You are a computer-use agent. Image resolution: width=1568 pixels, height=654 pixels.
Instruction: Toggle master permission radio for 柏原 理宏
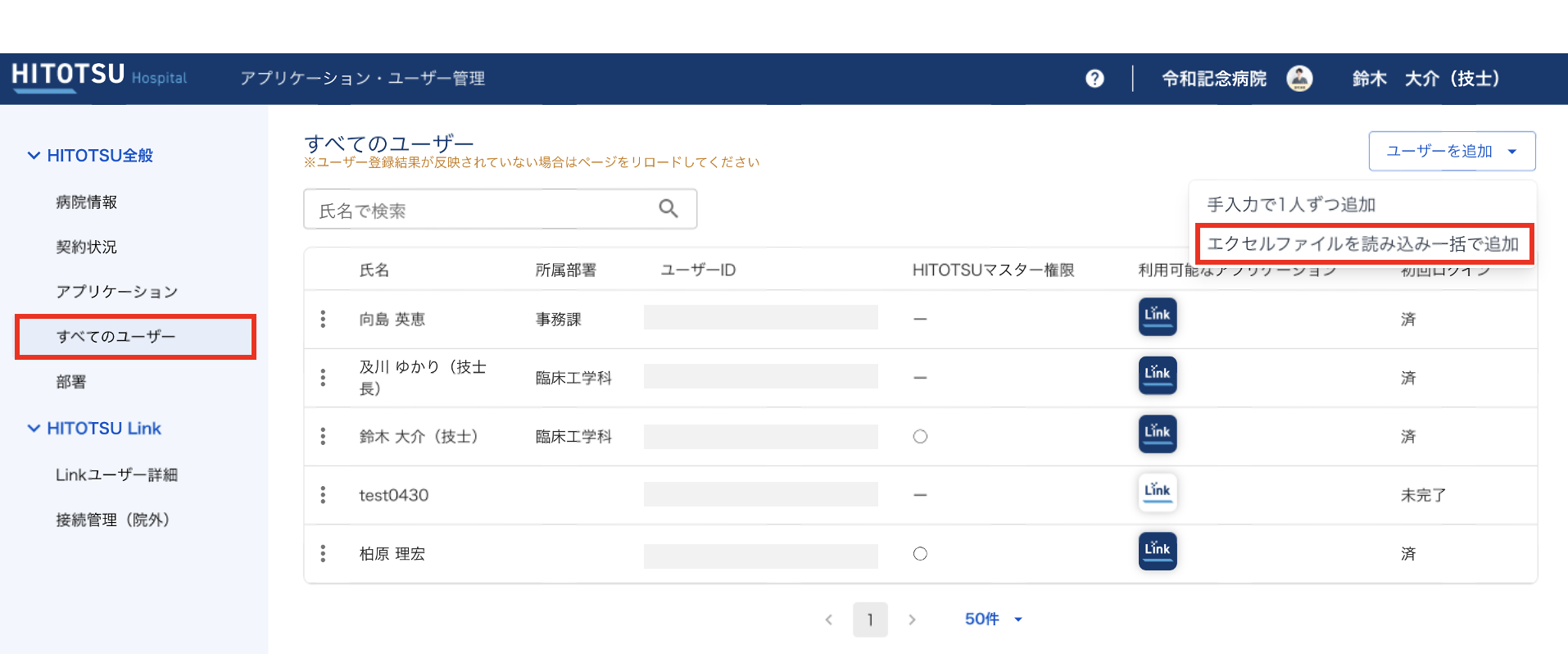point(920,554)
